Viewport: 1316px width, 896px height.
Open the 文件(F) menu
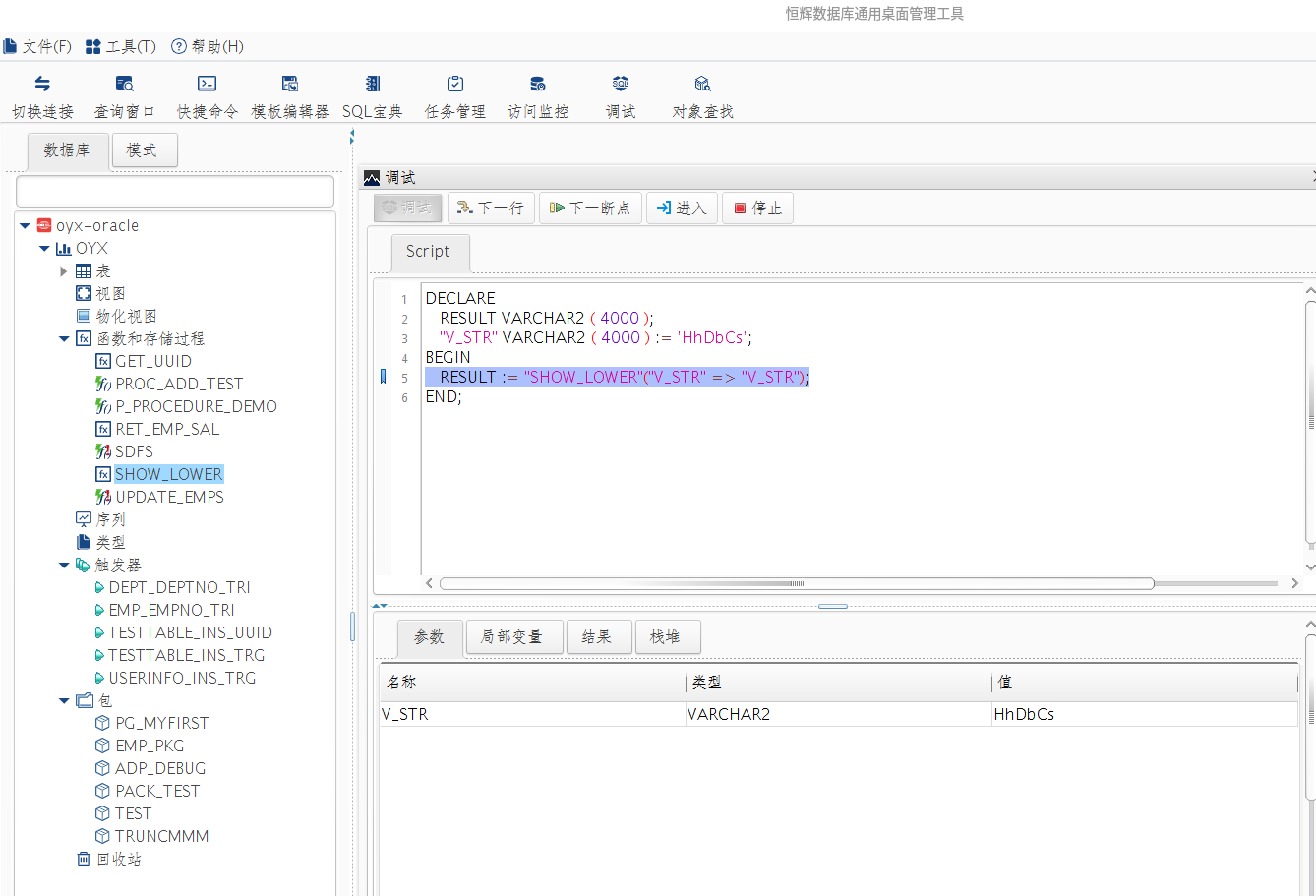38,46
